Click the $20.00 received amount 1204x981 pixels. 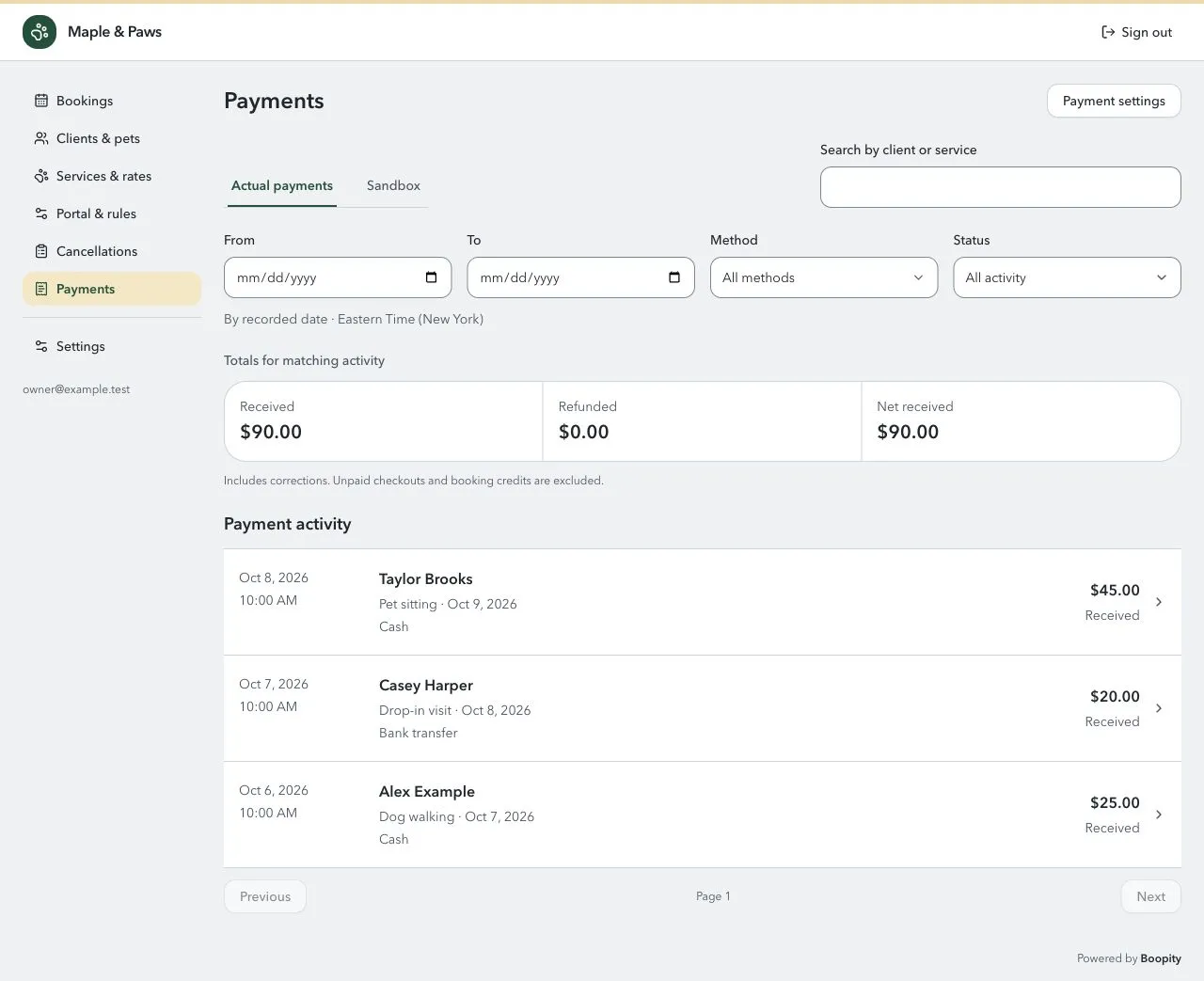tap(1115, 697)
